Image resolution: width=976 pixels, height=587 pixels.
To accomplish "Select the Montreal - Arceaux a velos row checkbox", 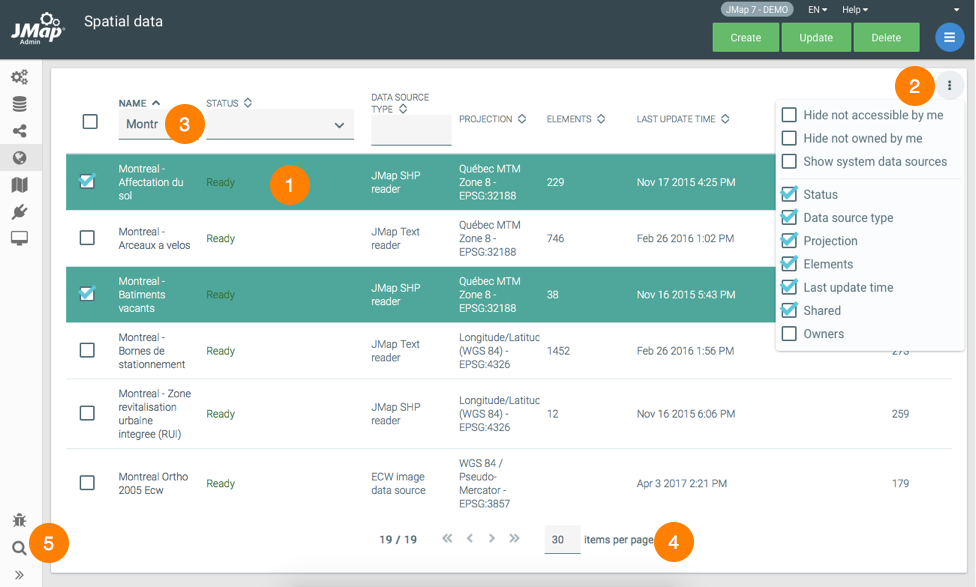I will (88, 238).
